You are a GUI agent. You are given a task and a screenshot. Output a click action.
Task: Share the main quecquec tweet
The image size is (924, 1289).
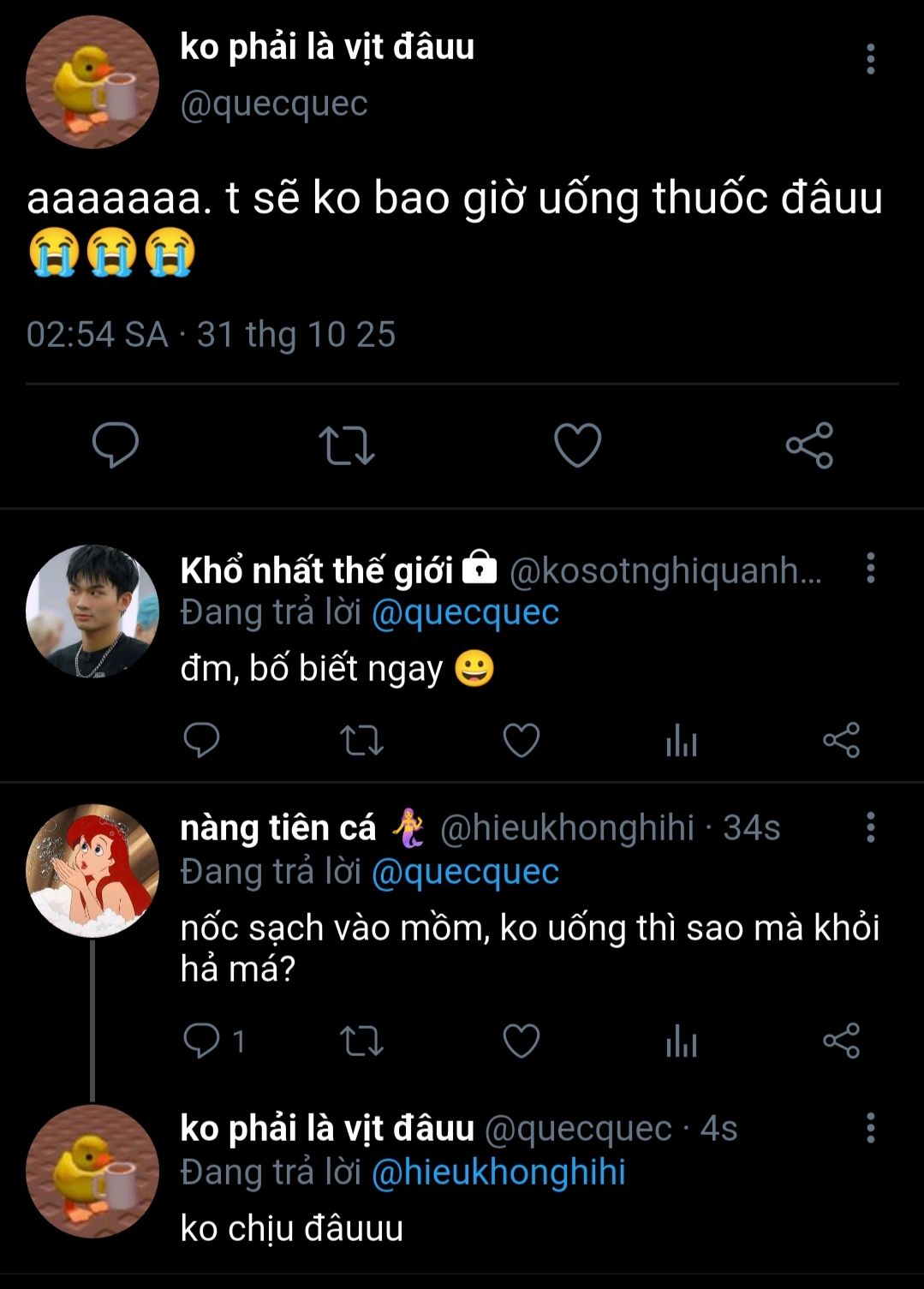[809, 445]
